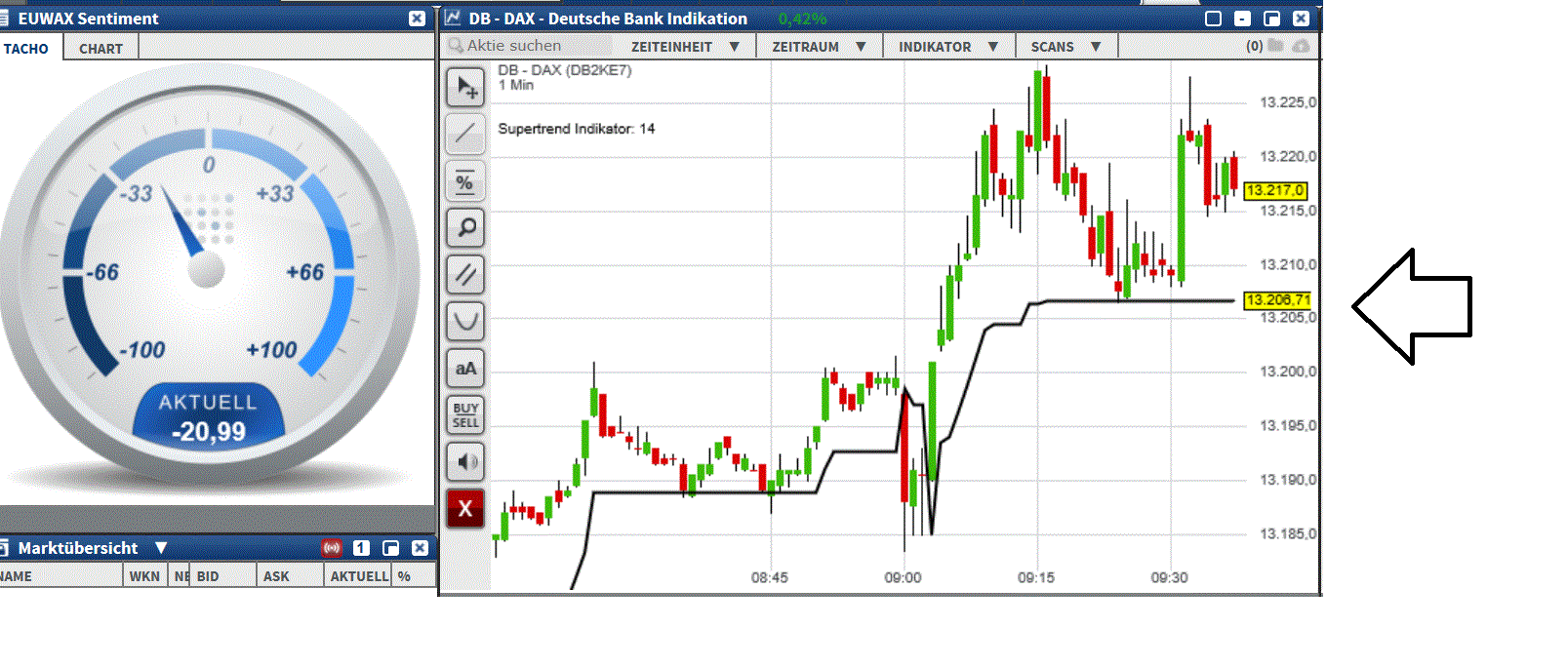Toggle the chart sound speaker icon
This screenshot has height=667, width=1568.
point(465,461)
